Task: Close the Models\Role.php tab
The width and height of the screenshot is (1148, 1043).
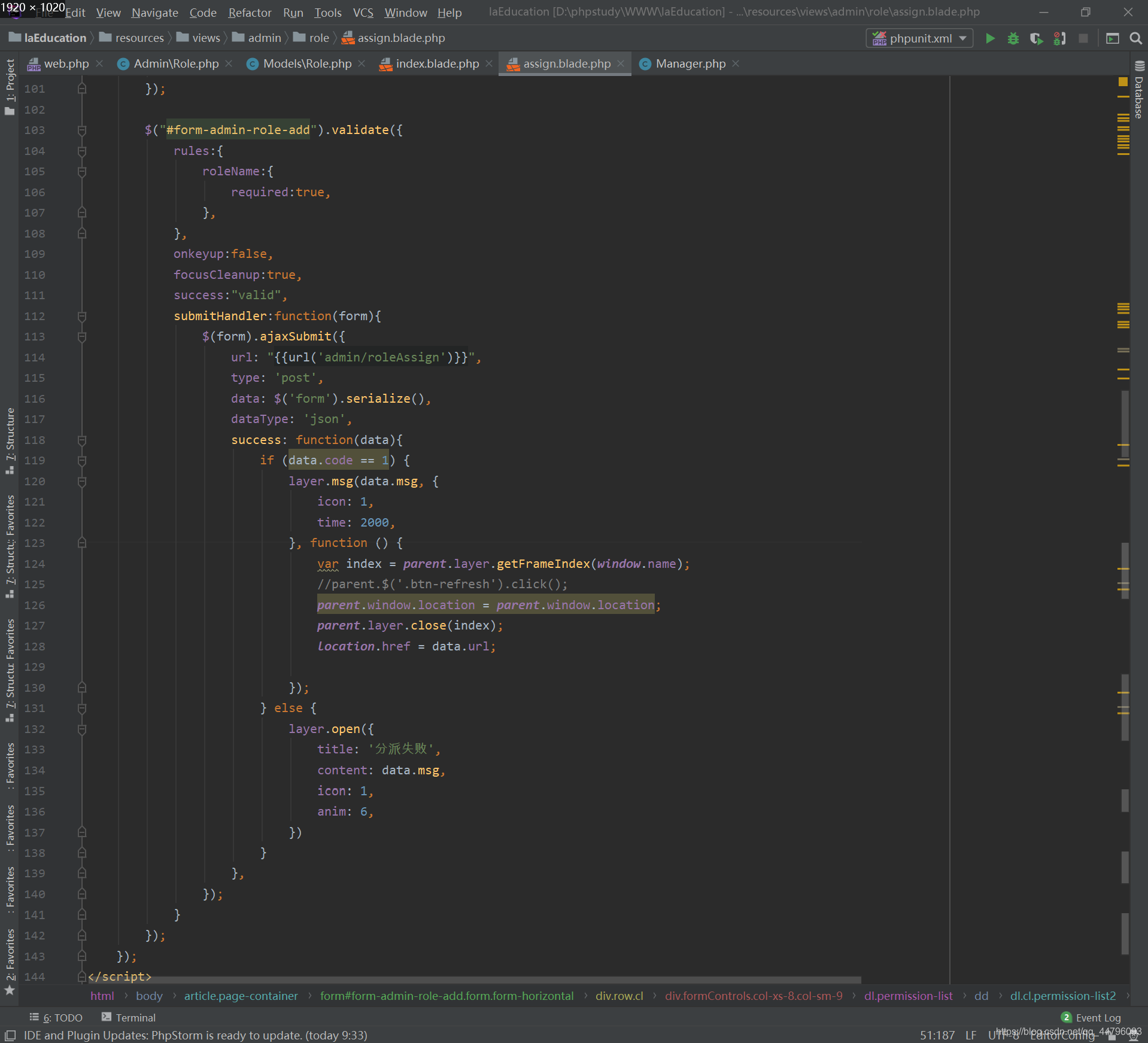Action: 362,63
